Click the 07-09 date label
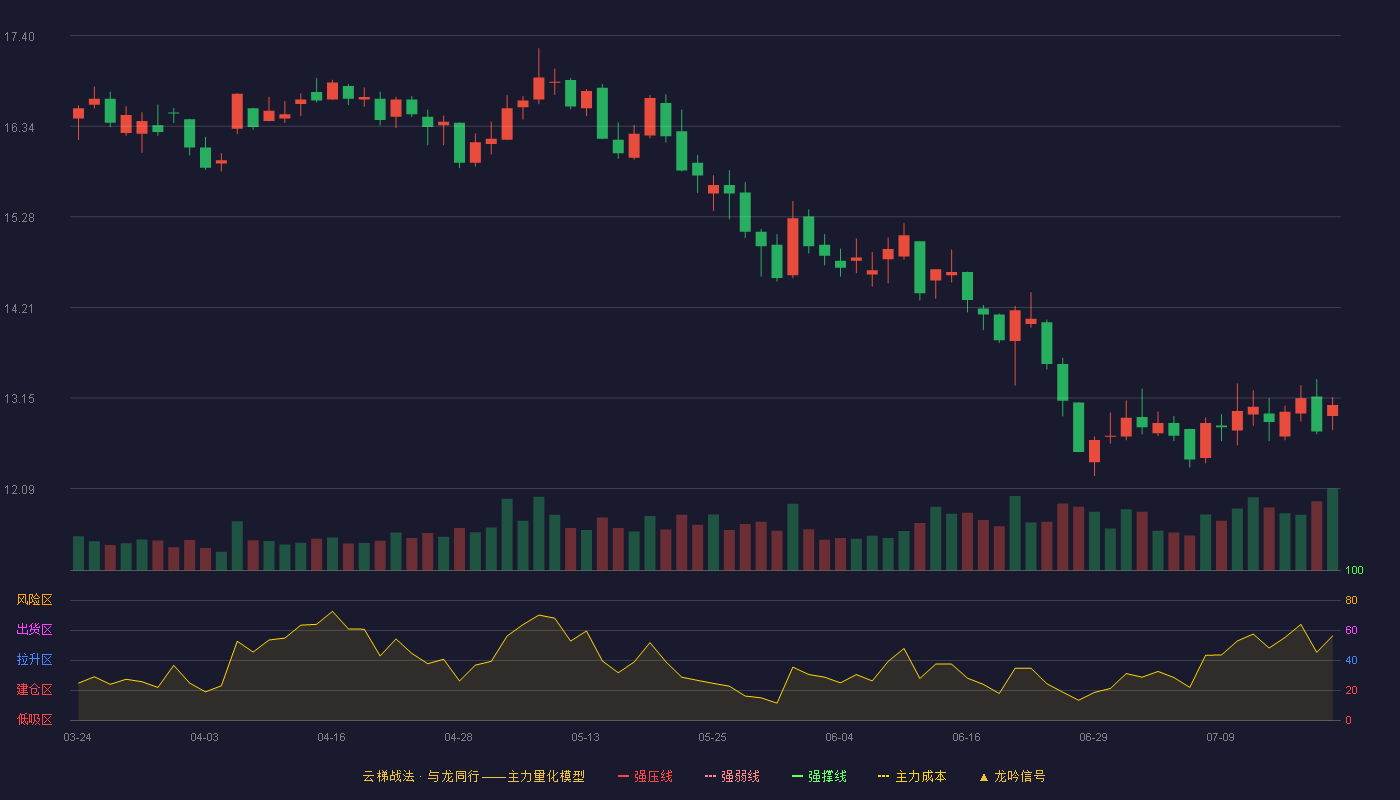Screen dimensions: 1400x800 [1220, 737]
